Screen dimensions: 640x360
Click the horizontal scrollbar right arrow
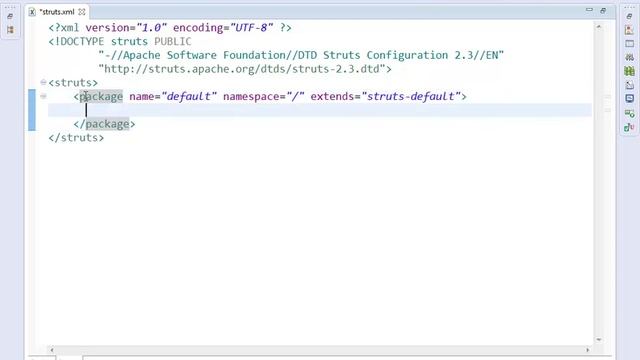point(588,350)
